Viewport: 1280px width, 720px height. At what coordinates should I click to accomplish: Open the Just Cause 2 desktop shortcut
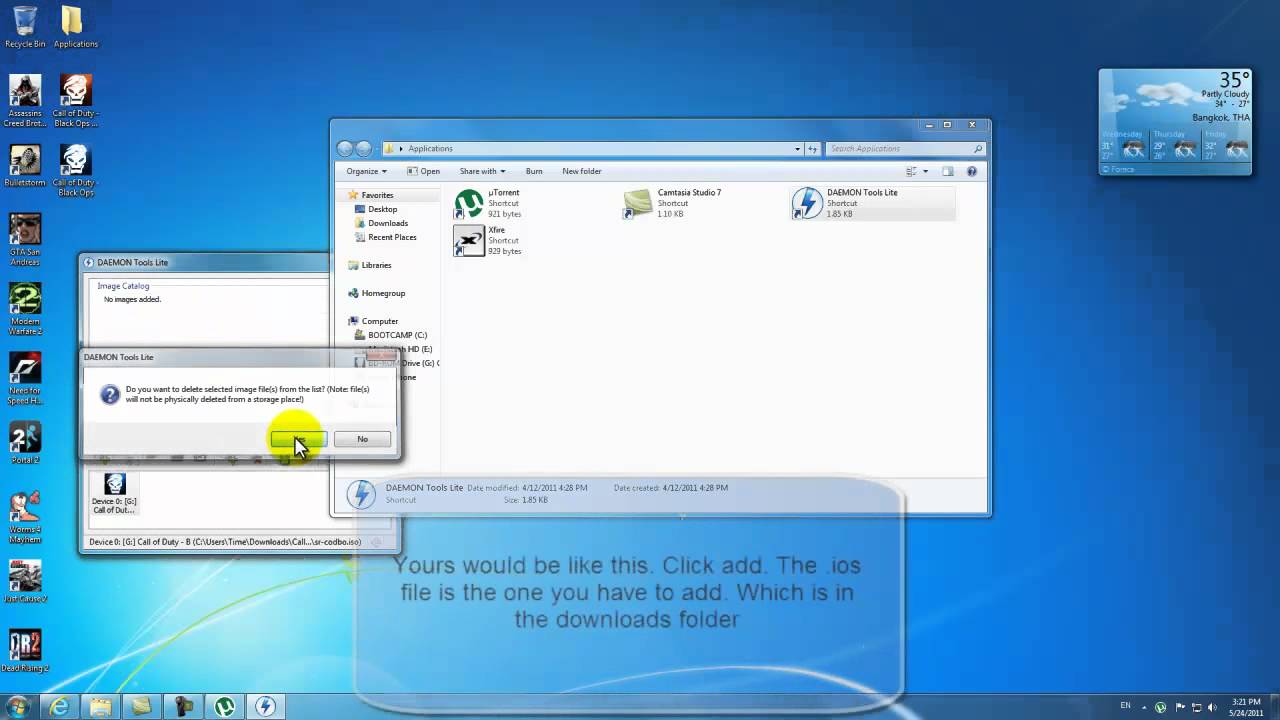point(25,582)
